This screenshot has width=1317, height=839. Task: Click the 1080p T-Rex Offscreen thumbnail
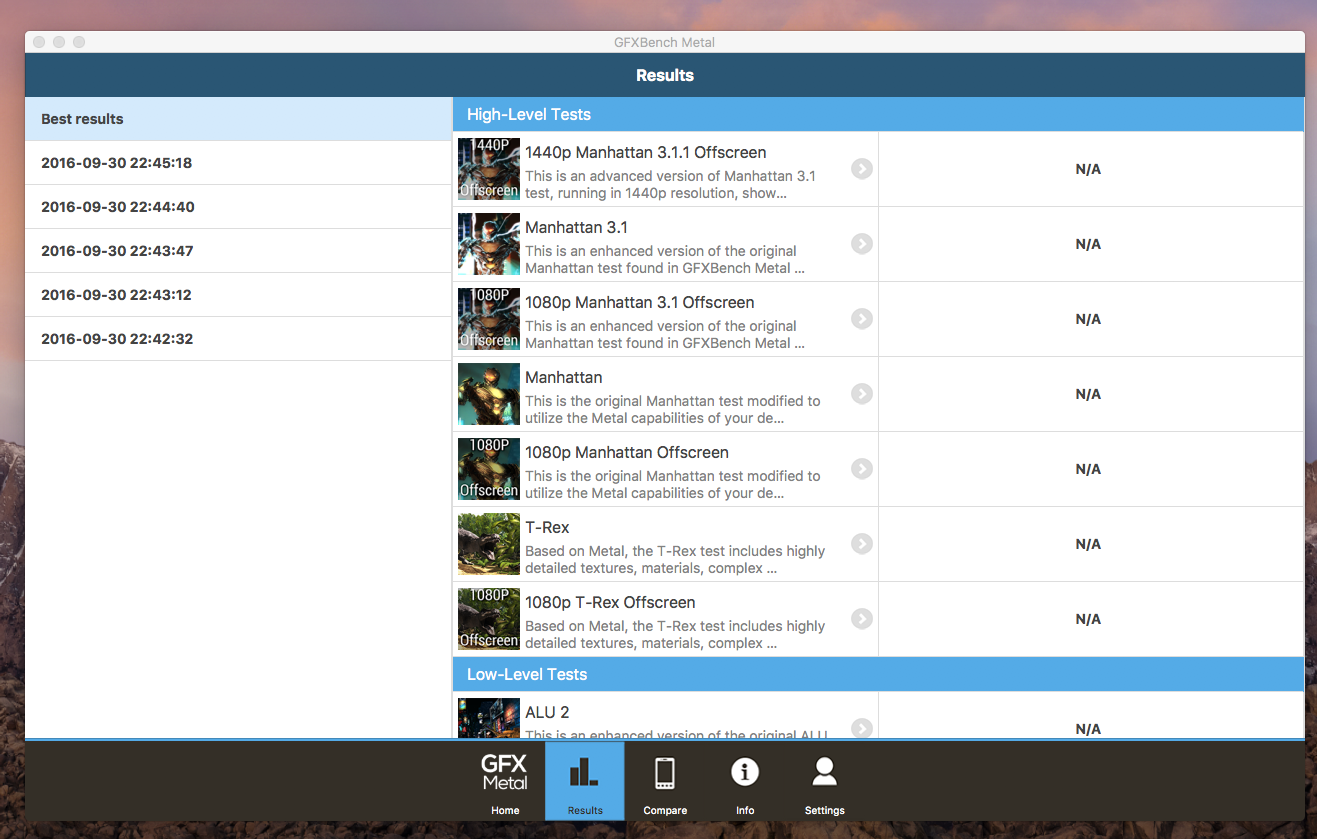point(489,619)
